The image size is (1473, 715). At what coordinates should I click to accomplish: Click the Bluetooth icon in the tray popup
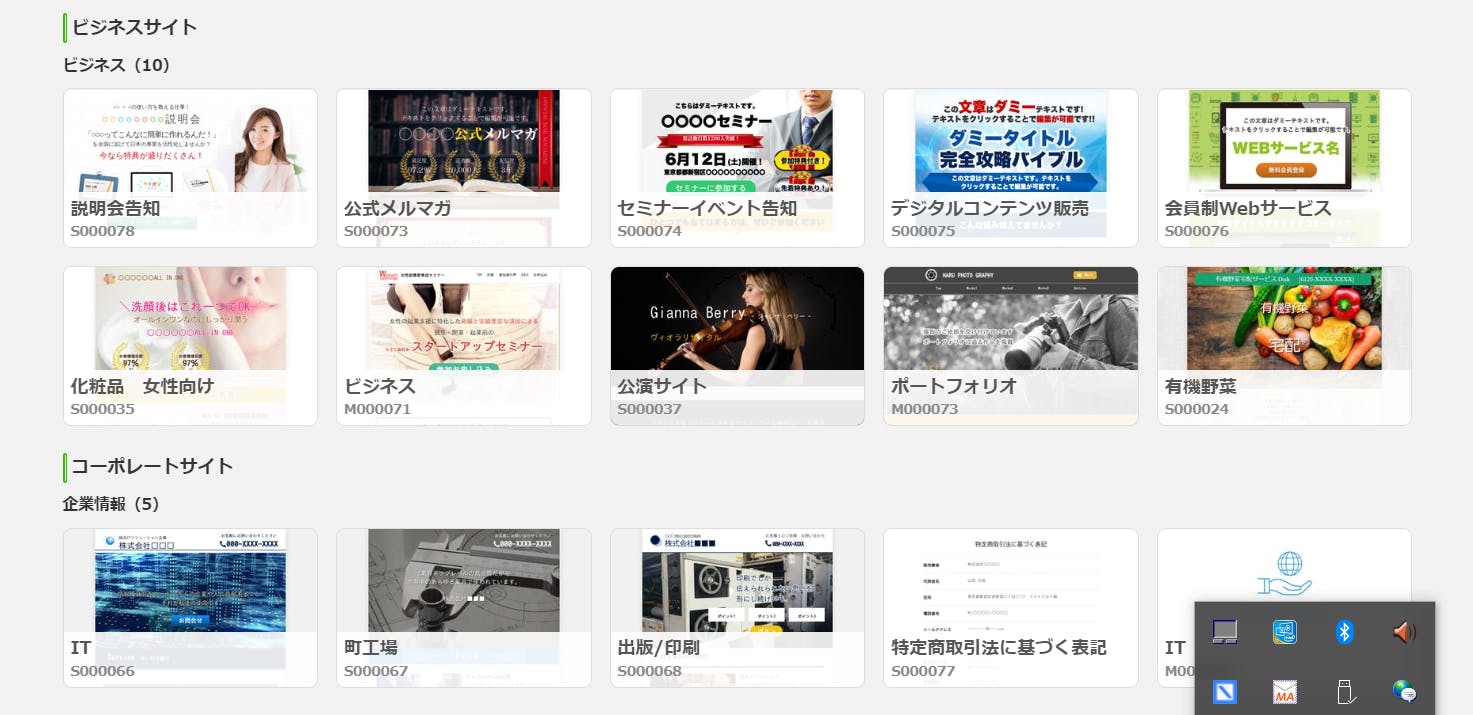(x=1345, y=632)
